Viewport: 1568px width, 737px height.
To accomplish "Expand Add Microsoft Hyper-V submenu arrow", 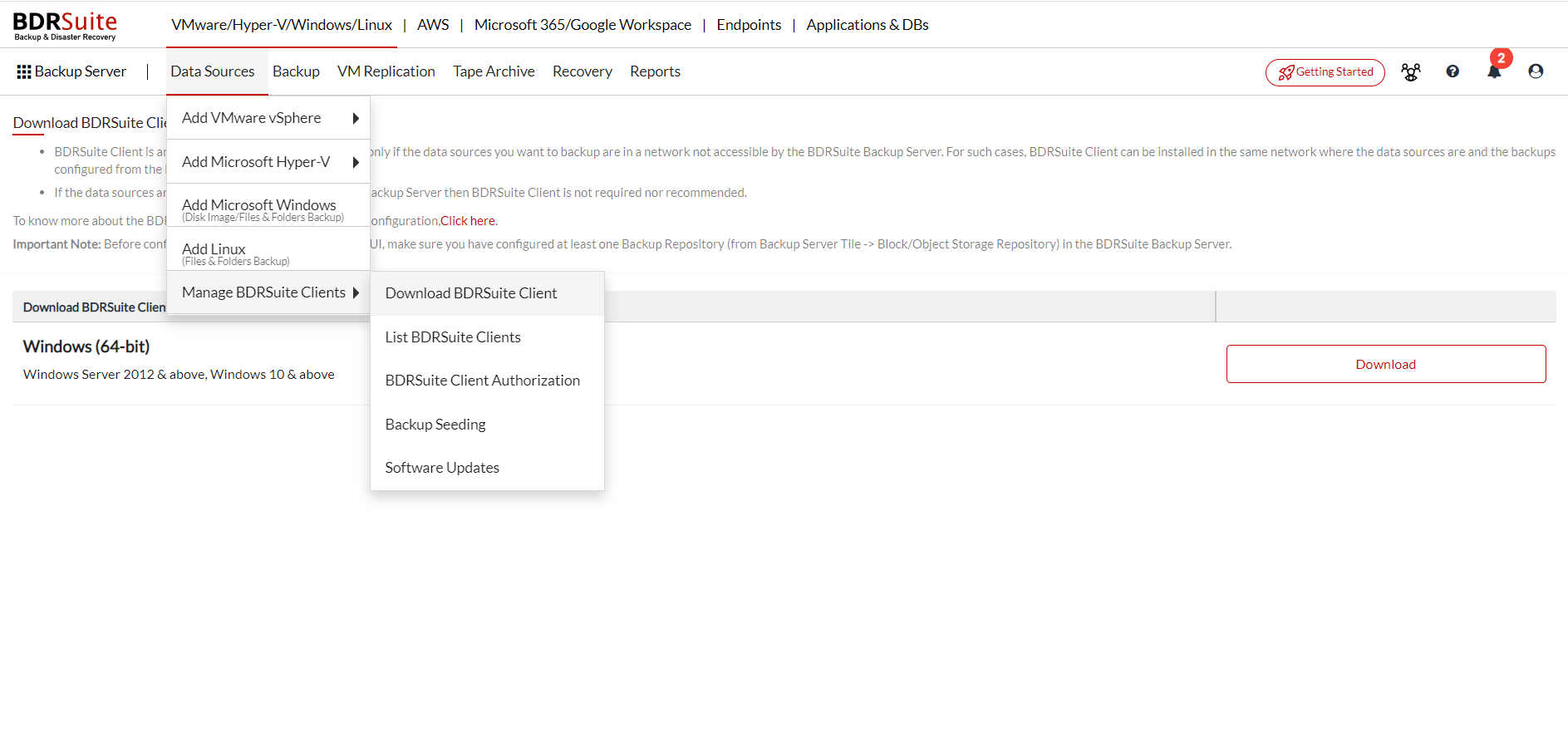I will click(x=356, y=163).
